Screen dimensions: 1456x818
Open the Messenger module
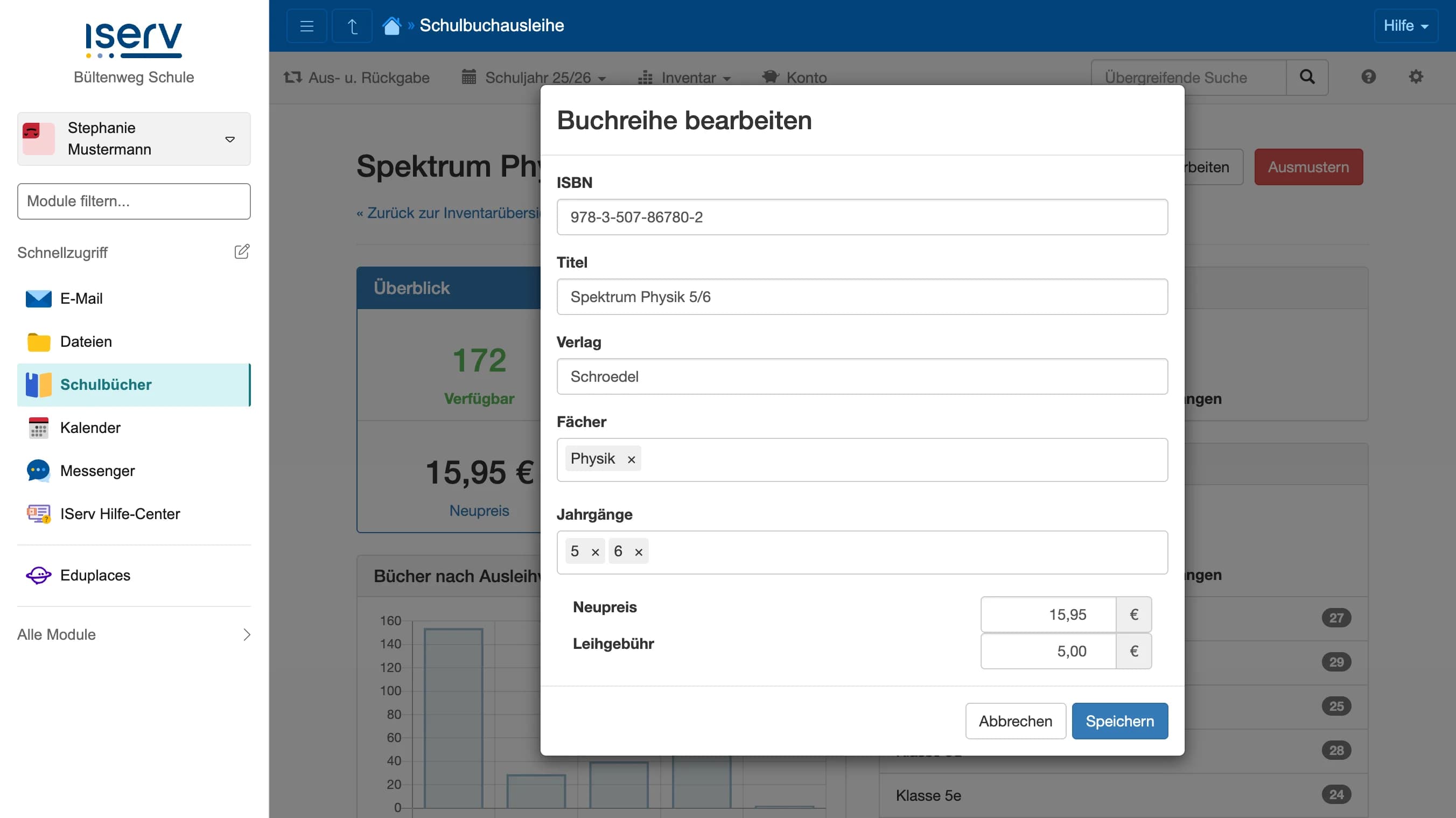[x=97, y=470]
